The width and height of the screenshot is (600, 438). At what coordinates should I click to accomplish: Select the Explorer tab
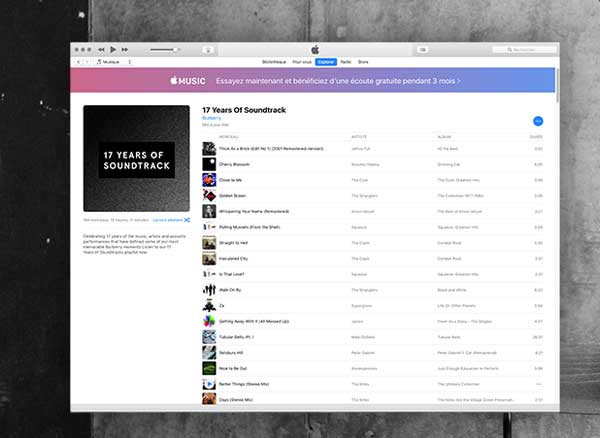click(x=326, y=62)
